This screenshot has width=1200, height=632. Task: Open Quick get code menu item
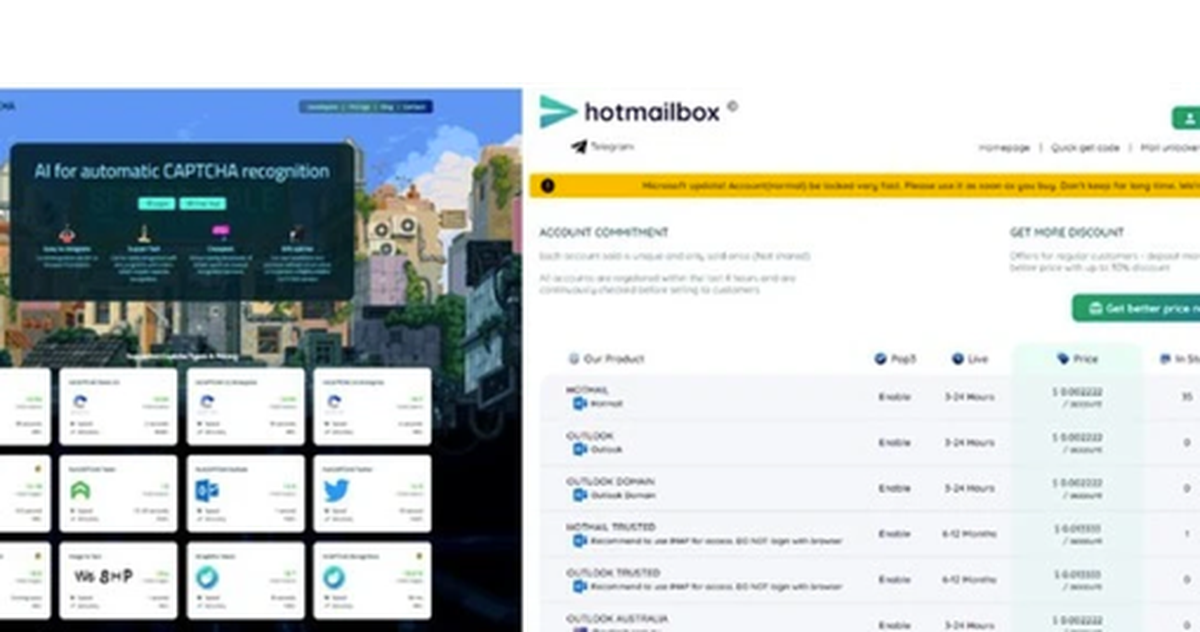click(1085, 147)
